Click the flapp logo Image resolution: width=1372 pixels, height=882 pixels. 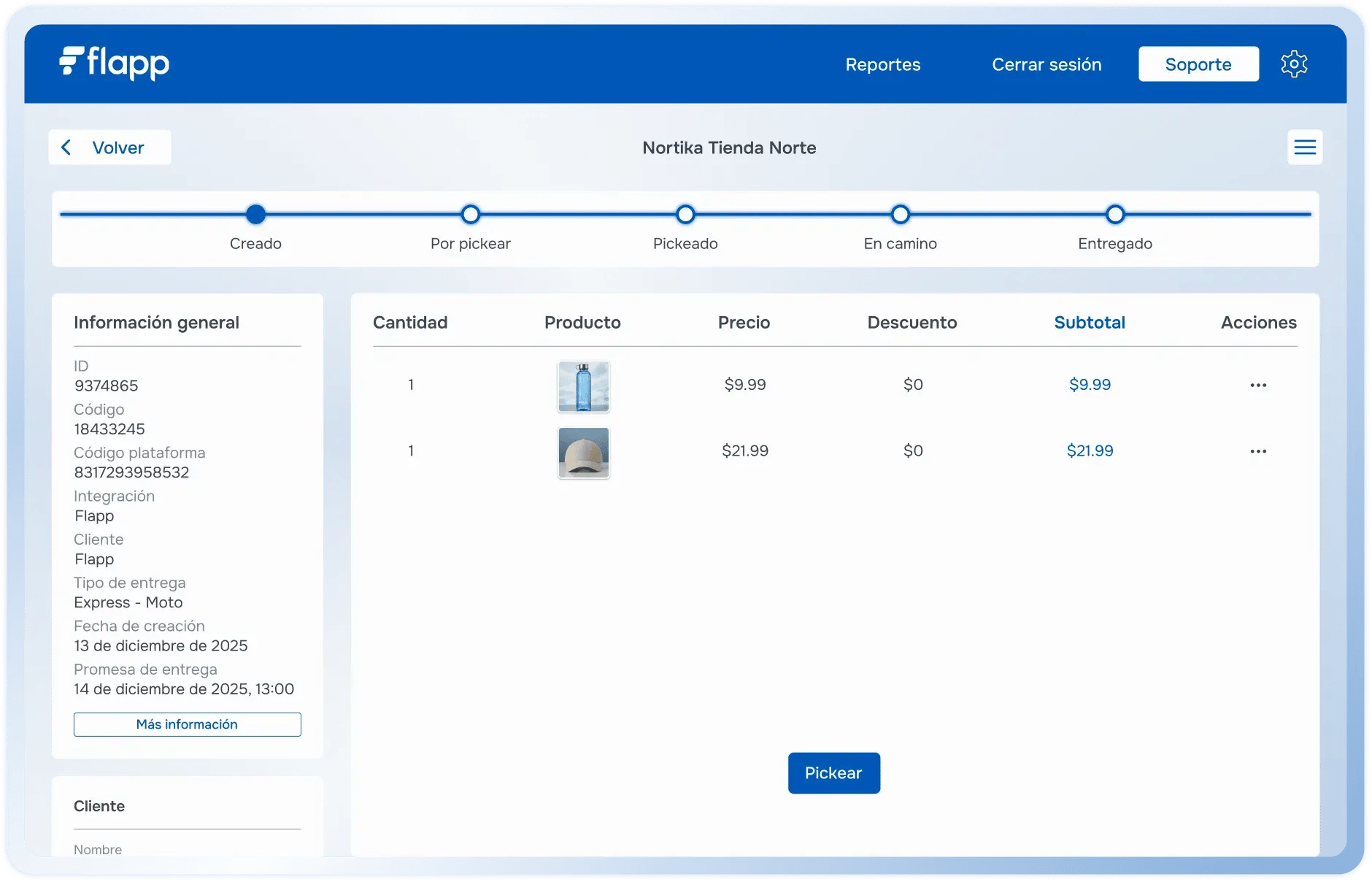(x=115, y=64)
